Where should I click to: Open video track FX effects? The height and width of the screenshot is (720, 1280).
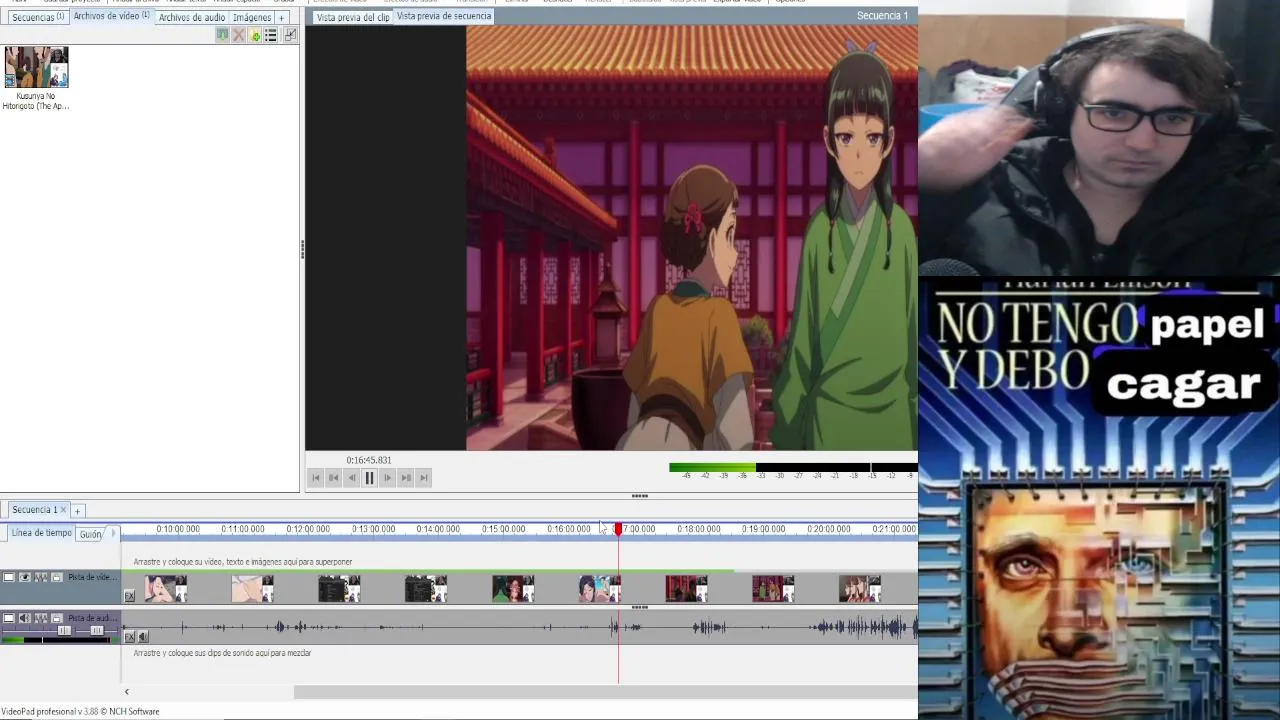129,596
